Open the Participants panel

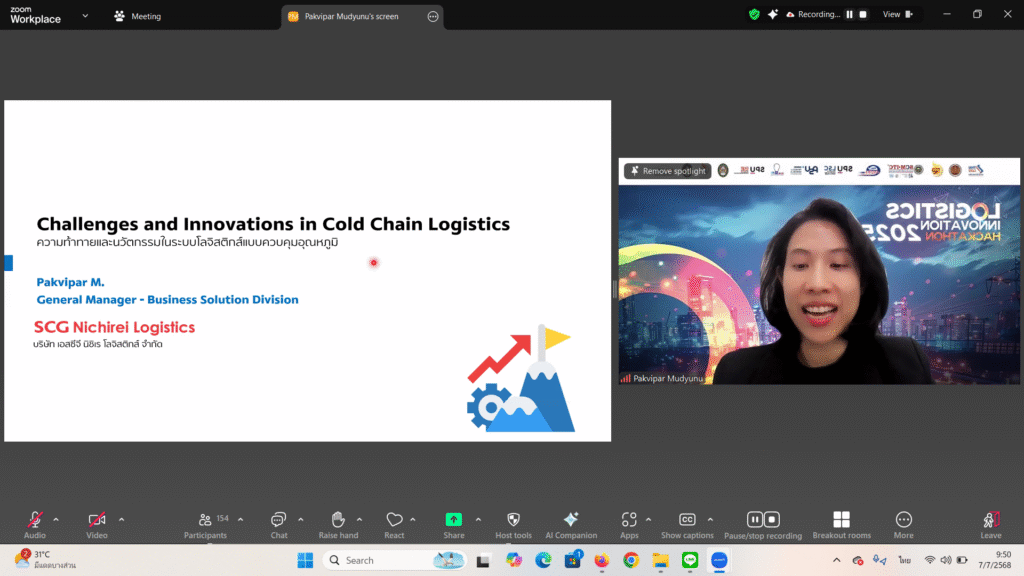coord(206,524)
